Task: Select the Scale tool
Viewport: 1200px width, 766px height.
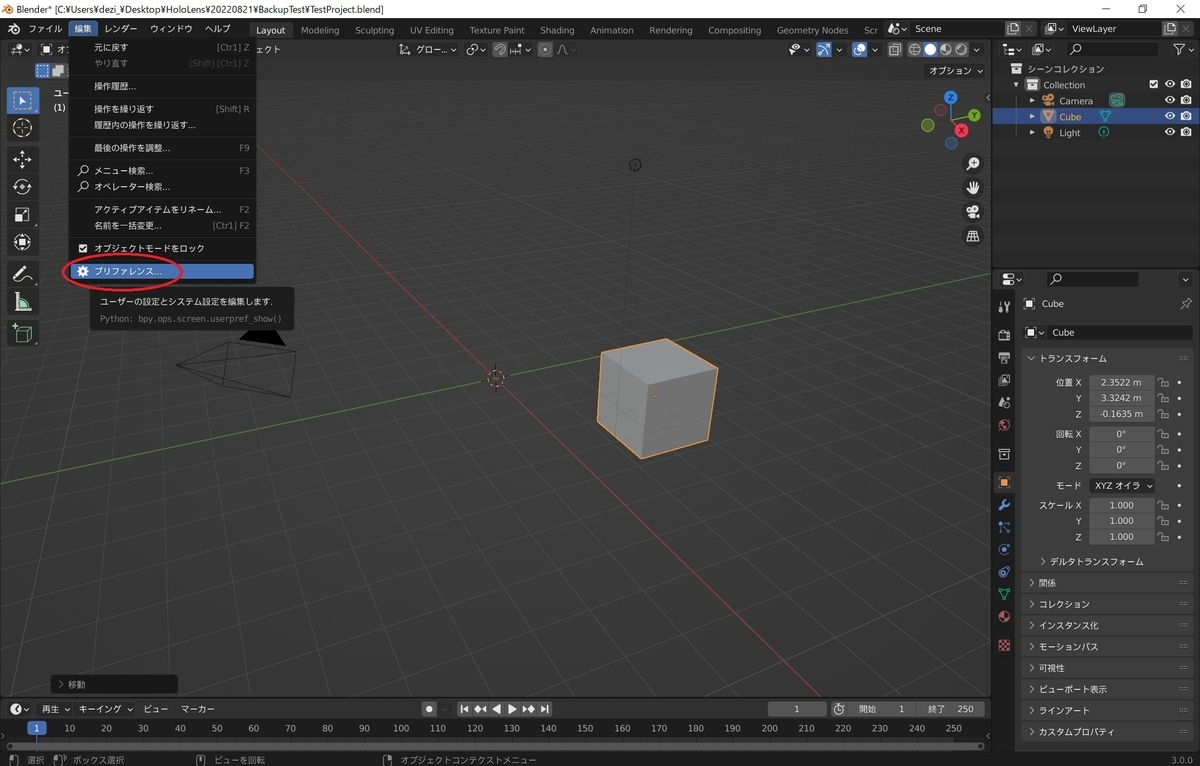Action: 22,215
